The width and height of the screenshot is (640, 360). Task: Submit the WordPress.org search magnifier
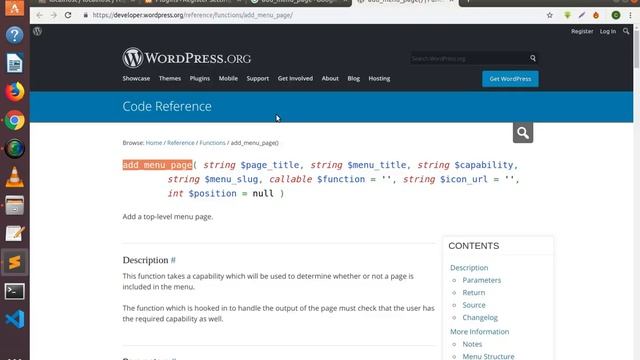(x=533, y=58)
